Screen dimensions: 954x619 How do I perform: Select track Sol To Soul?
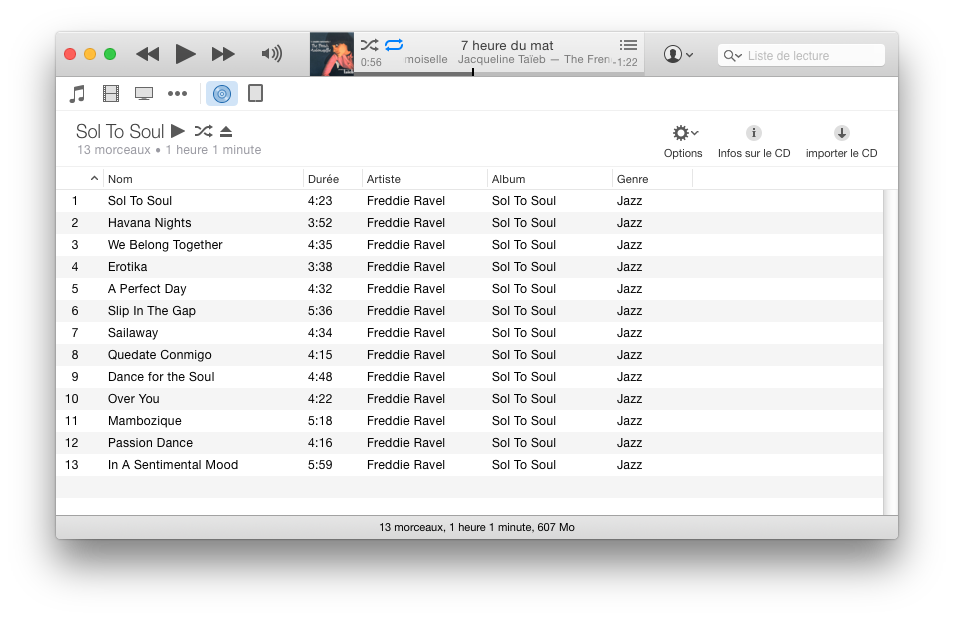click(469, 201)
